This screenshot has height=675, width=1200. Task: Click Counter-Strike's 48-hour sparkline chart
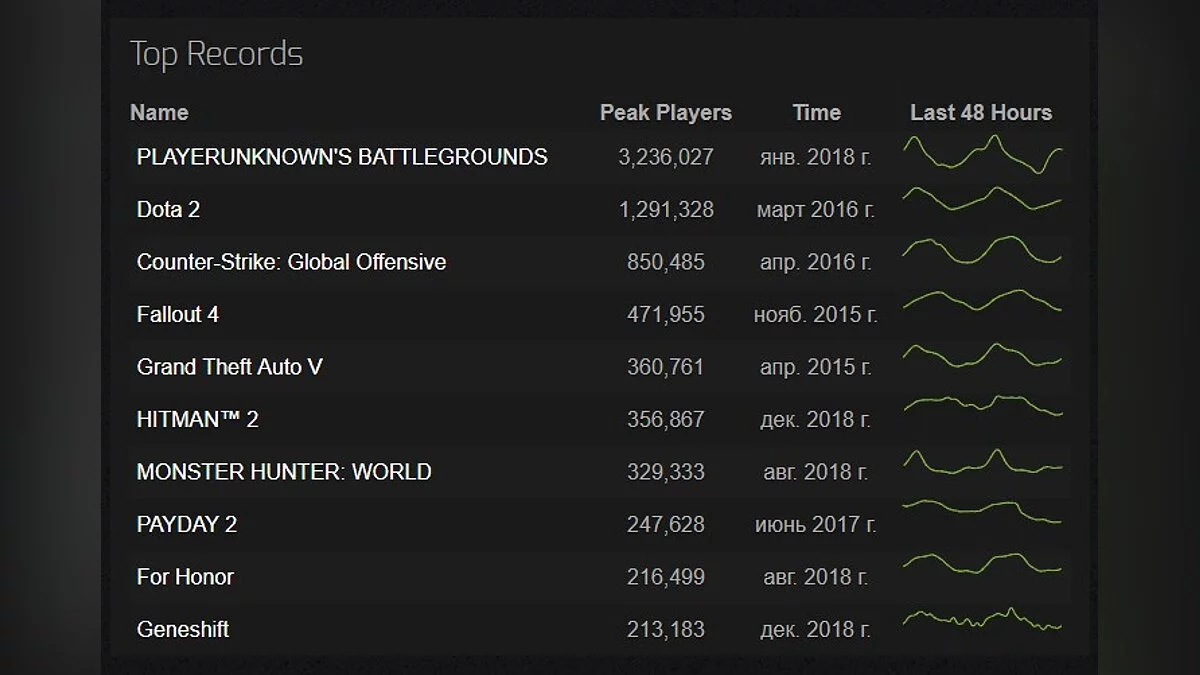[982, 250]
